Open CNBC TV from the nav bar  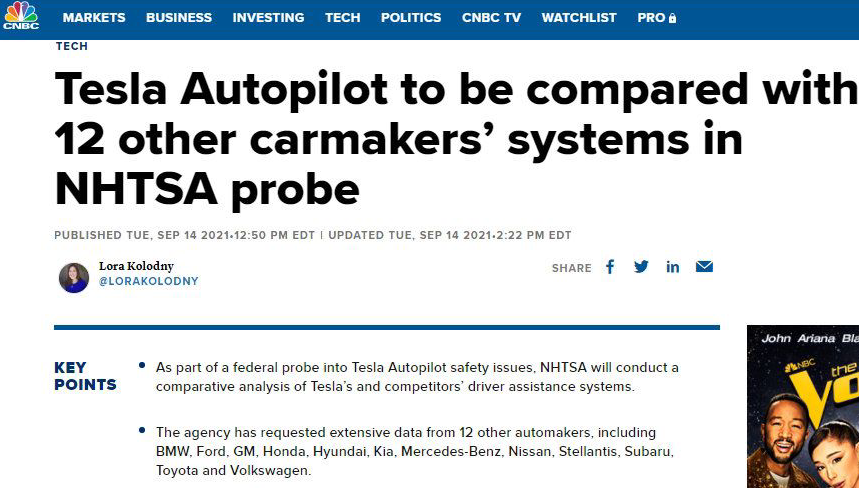491,18
